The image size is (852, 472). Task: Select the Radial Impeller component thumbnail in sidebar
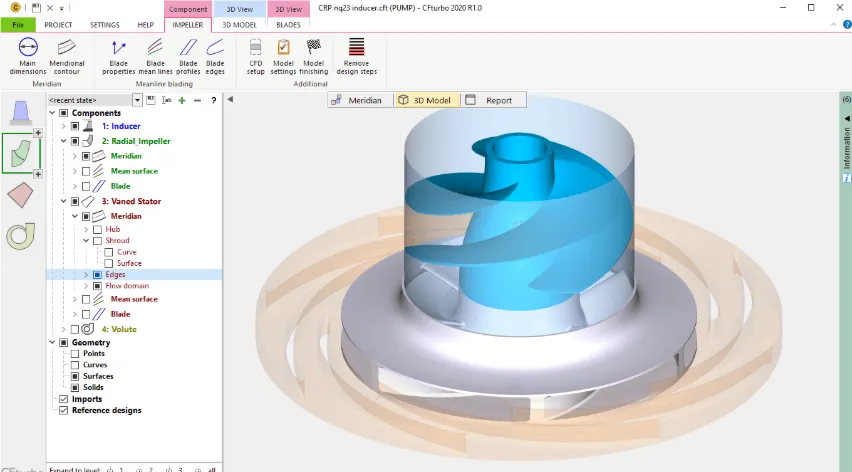pos(21,154)
